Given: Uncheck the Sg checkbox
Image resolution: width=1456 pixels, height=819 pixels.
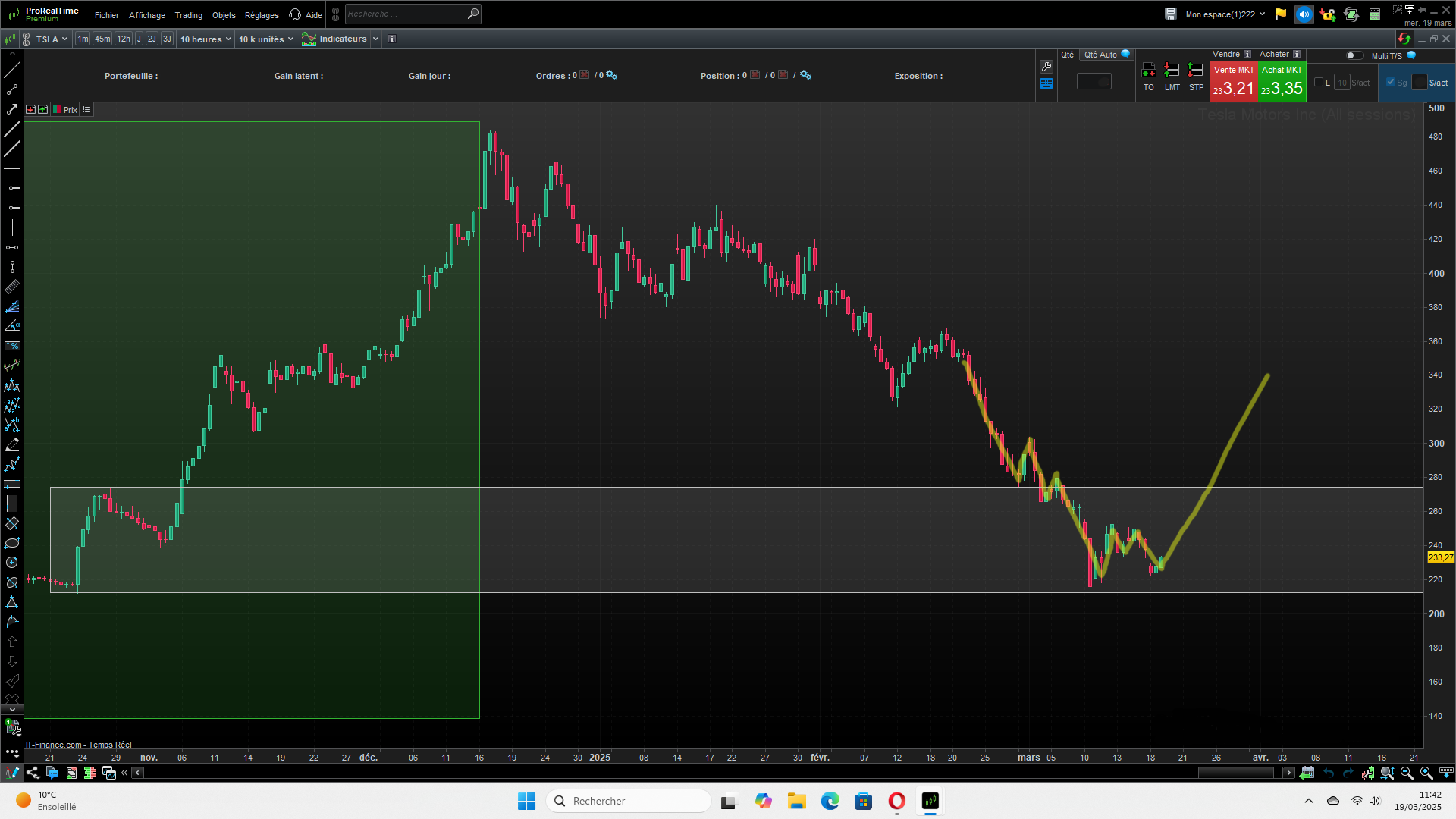Looking at the screenshot, I should tap(1391, 83).
